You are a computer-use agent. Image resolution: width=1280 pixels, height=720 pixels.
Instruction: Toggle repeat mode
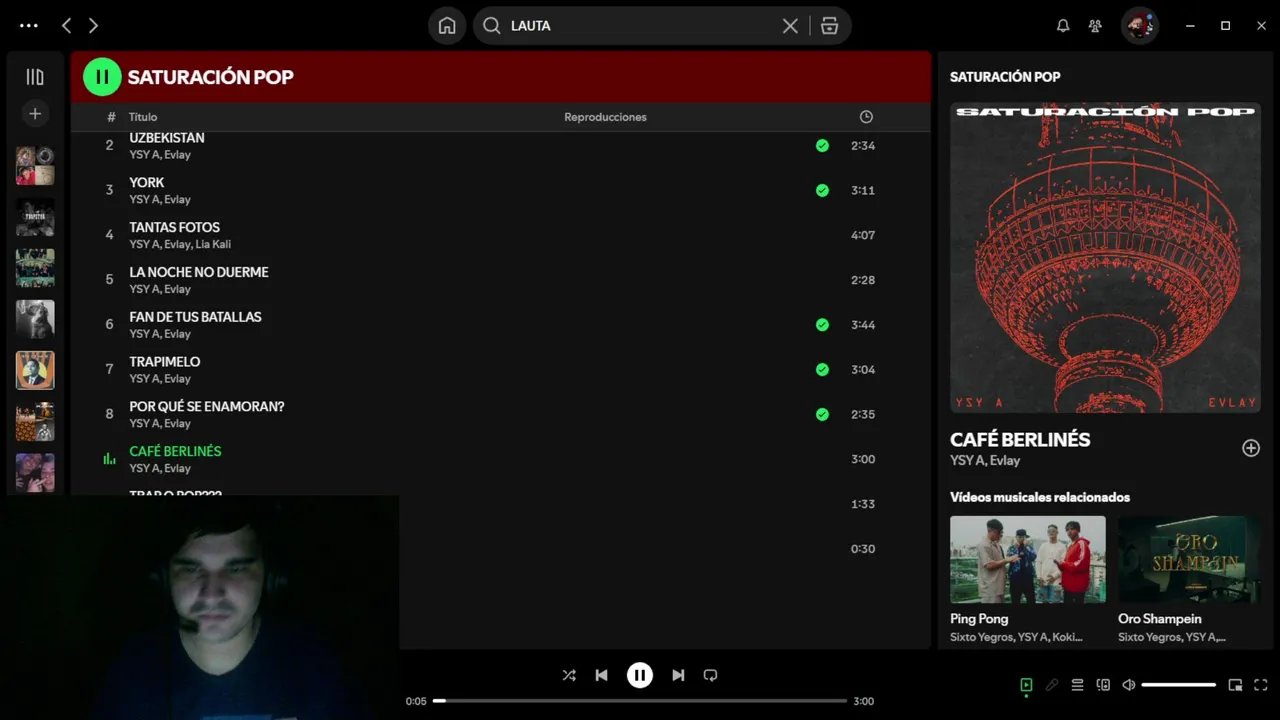coord(710,675)
